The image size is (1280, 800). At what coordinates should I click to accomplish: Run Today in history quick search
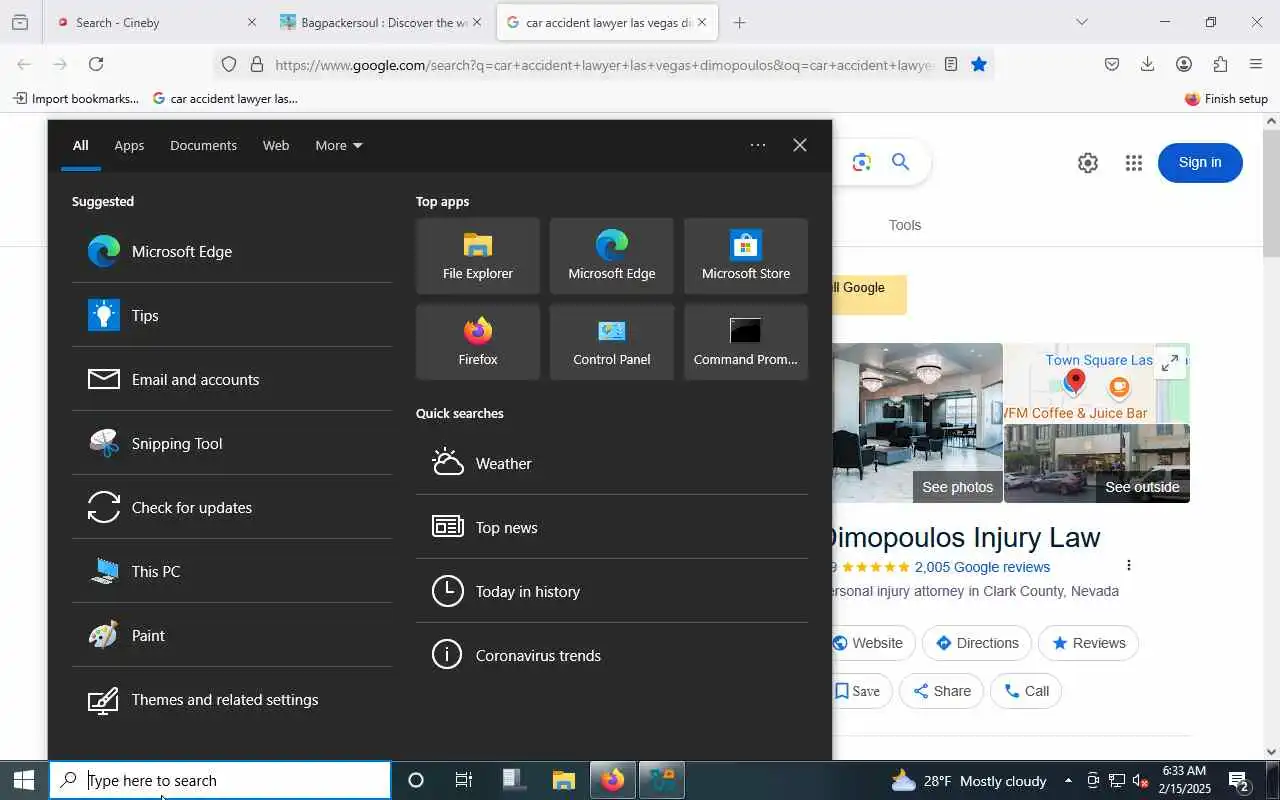[x=612, y=591]
